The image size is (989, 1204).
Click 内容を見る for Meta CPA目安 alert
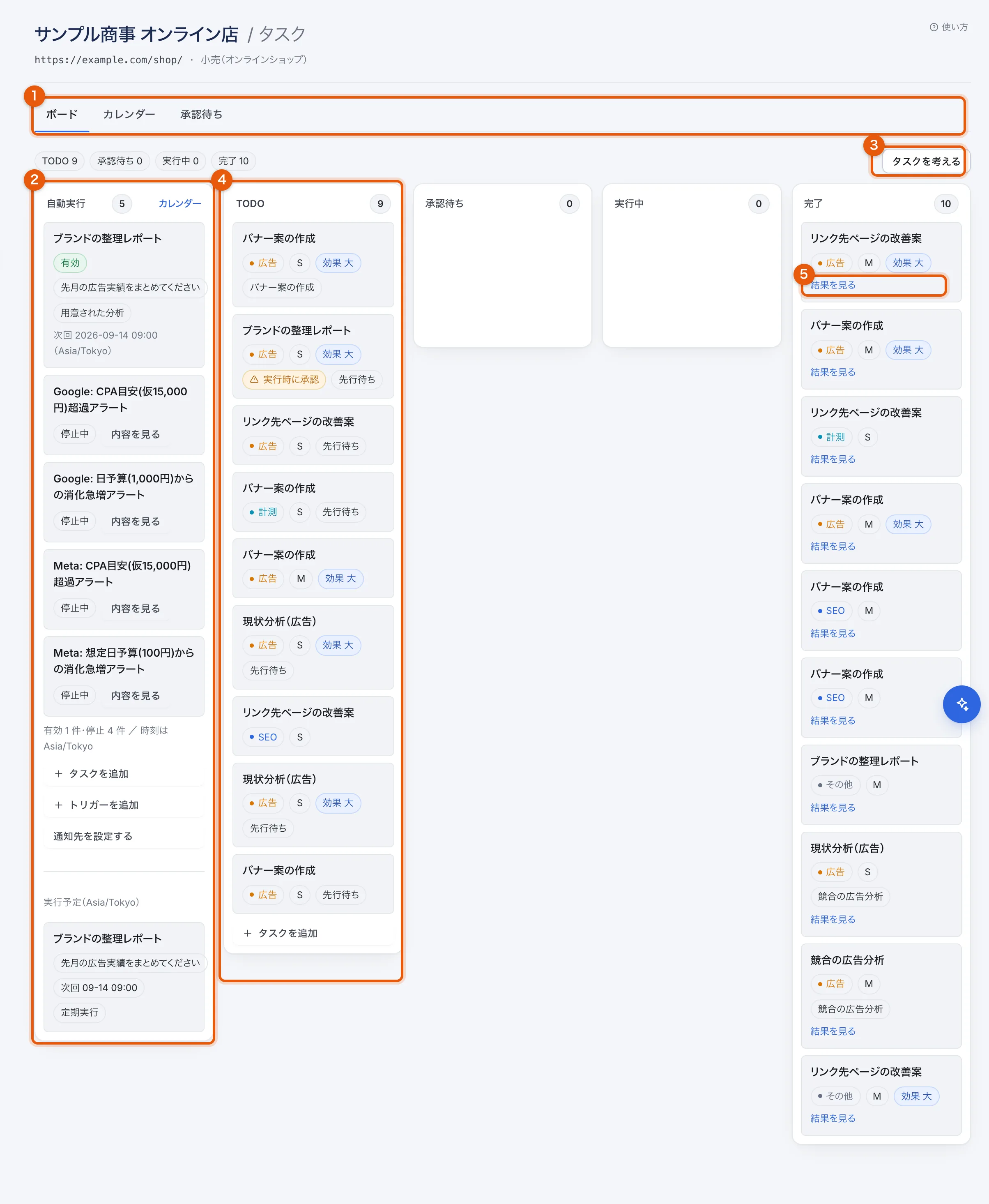(x=136, y=609)
